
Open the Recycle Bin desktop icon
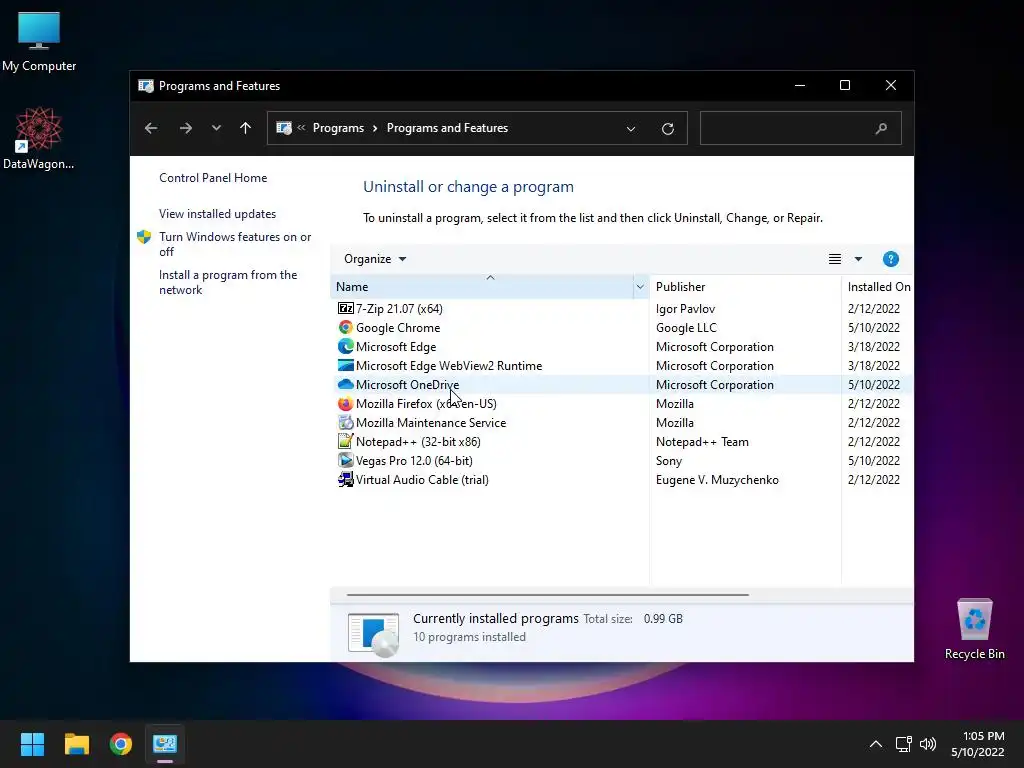pyautogui.click(x=974, y=629)
